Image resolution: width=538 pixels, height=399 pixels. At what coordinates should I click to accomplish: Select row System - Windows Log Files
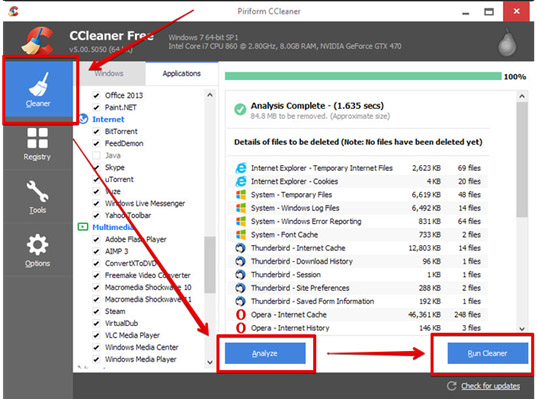click(x=359, y=208)
